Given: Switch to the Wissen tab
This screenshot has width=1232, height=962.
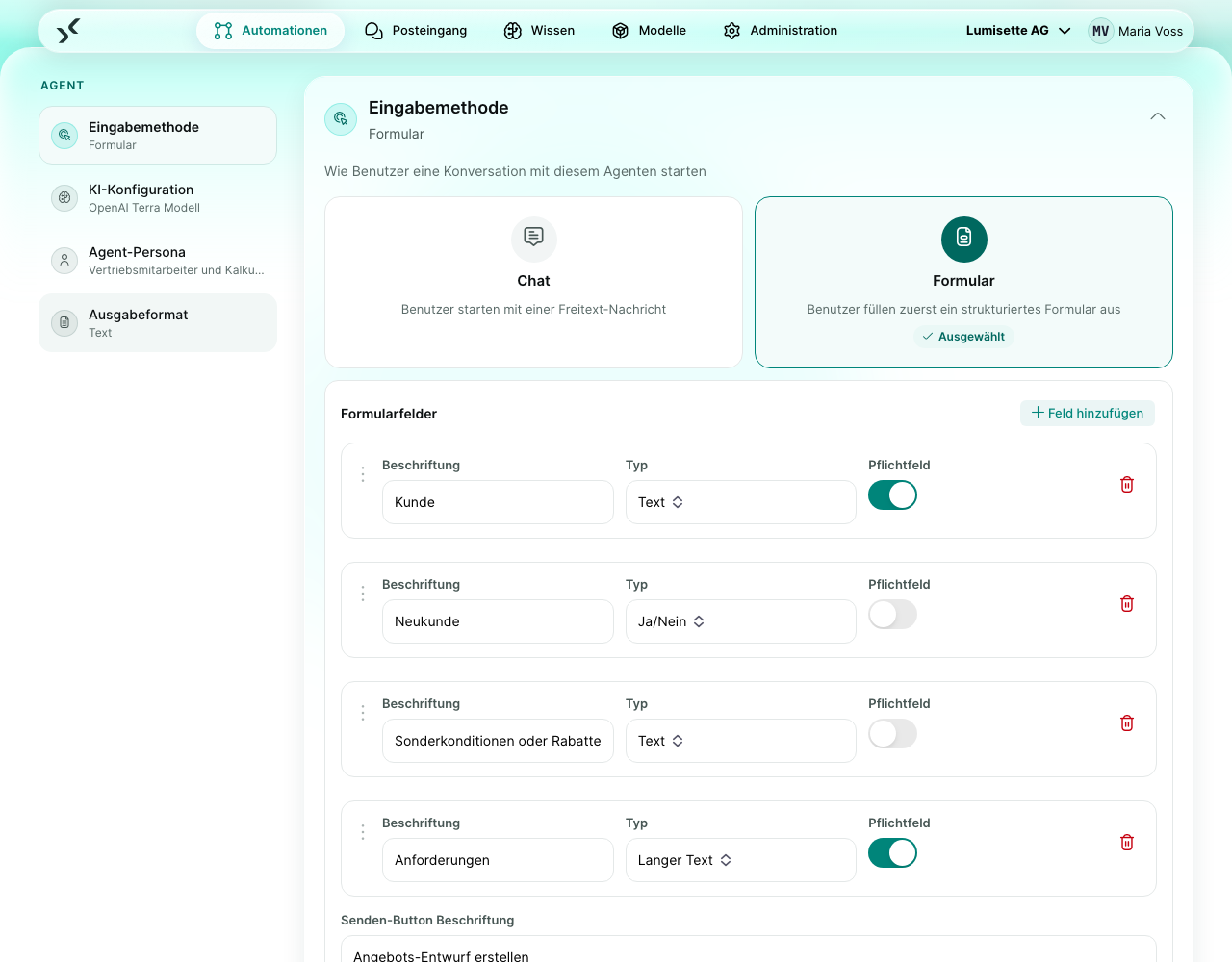Looking at the screenshot, I should click(539, 31).
